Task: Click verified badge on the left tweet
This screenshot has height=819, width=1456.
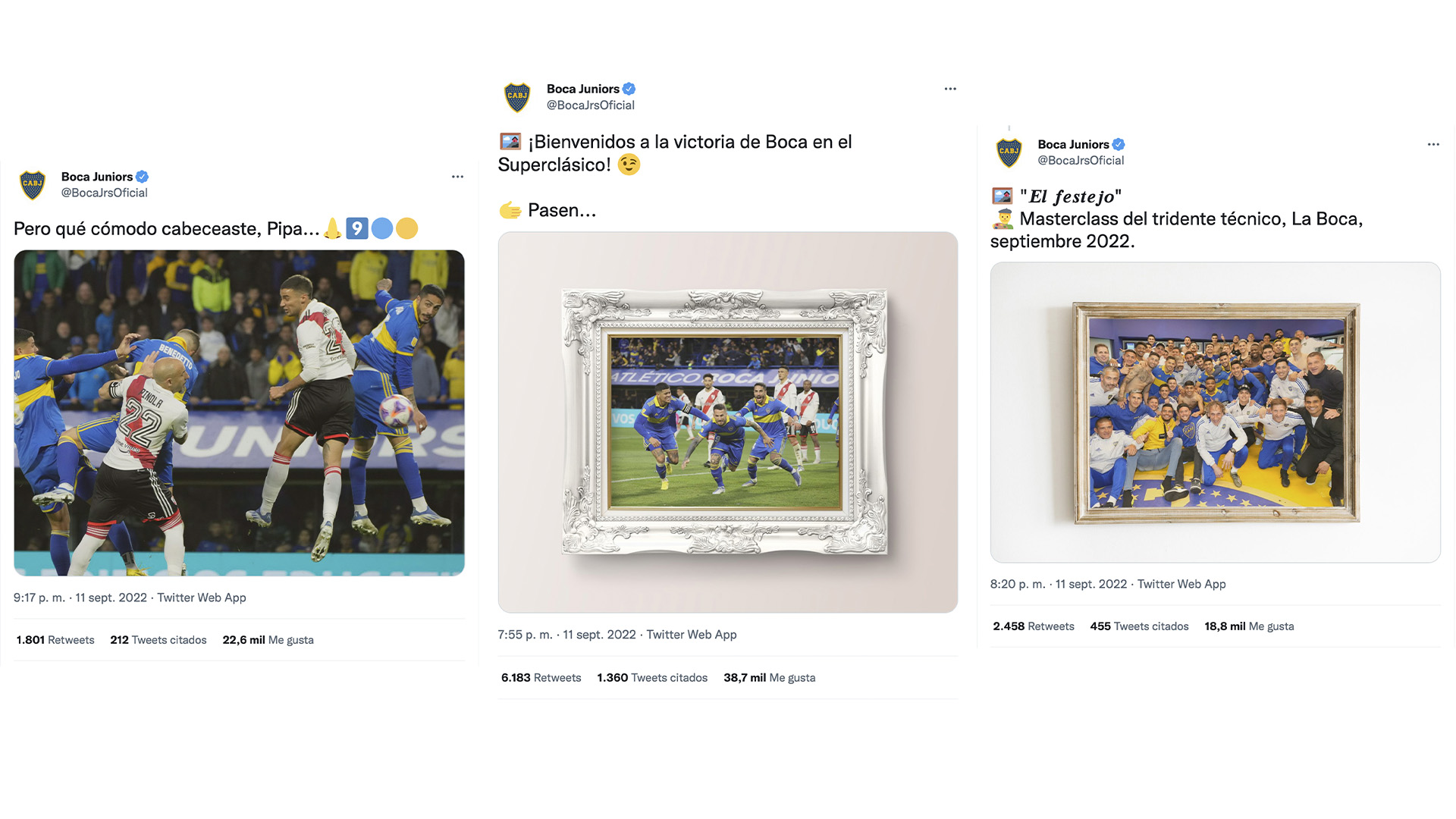Action: (143, 177)
